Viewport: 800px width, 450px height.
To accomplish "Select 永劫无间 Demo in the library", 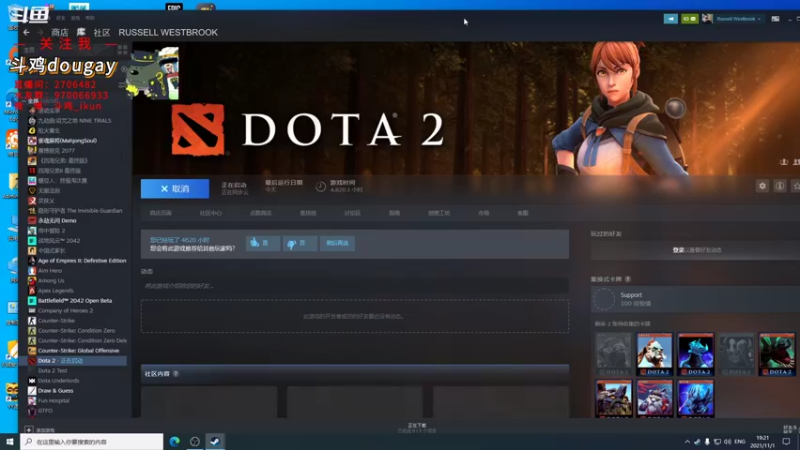I will click(x=57, y=220).
